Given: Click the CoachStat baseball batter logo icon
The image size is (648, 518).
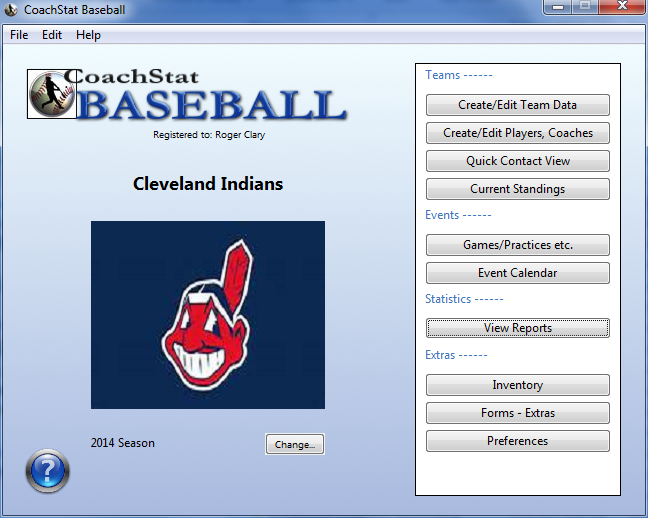Looking at the screenshot, I should [x=52, y=94].
